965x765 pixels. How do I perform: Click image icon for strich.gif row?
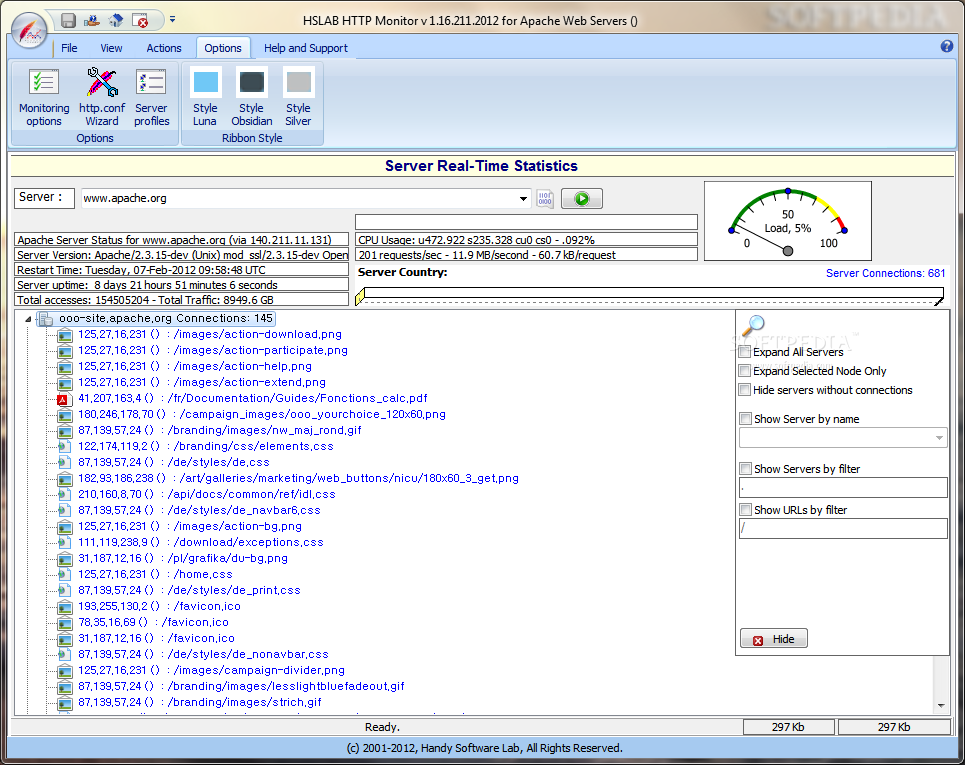click(x=65, y=703)
